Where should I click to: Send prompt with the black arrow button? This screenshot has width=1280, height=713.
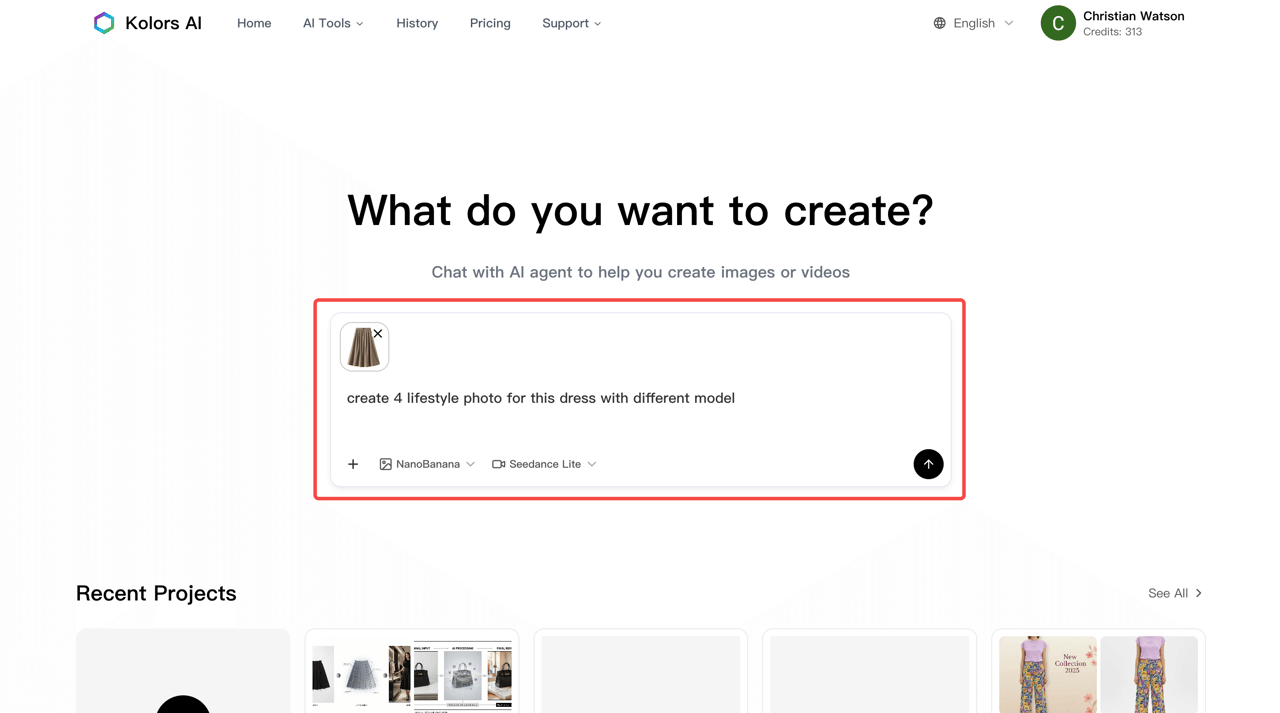pos(928,464)
